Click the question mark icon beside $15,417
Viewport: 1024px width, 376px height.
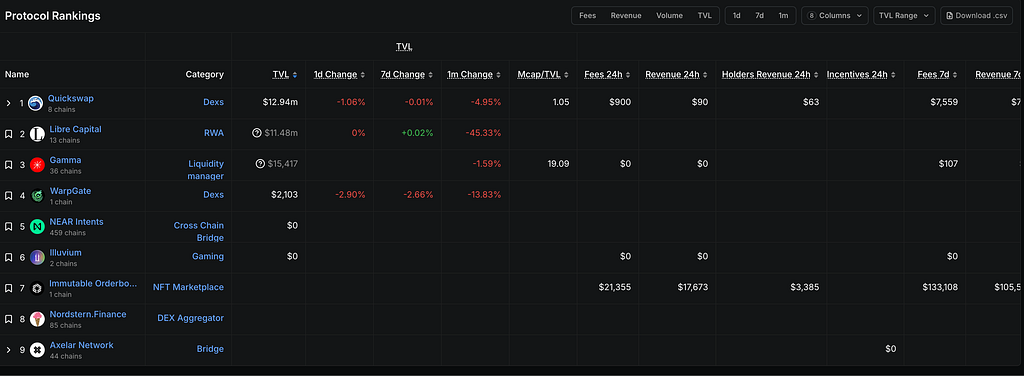pos(261,164)
